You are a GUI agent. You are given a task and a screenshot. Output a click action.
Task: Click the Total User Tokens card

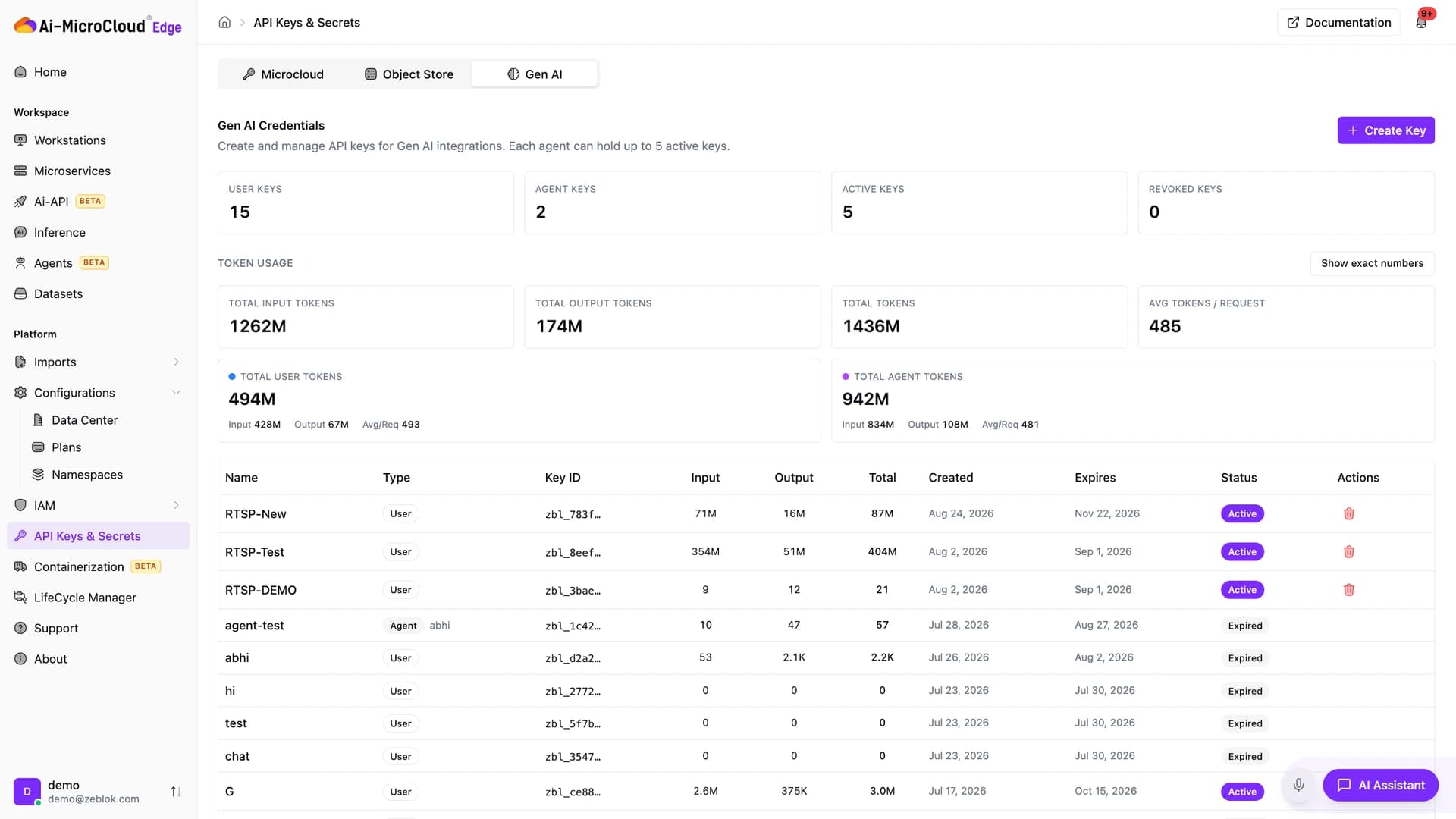pos(519,400)
